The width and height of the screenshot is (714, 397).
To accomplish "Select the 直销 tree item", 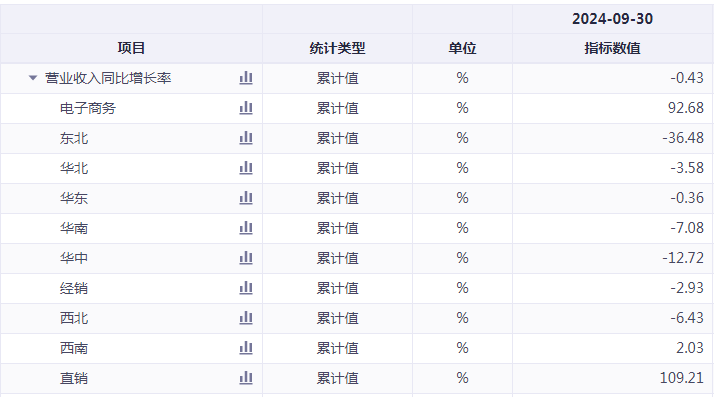I will coord(74,378).
